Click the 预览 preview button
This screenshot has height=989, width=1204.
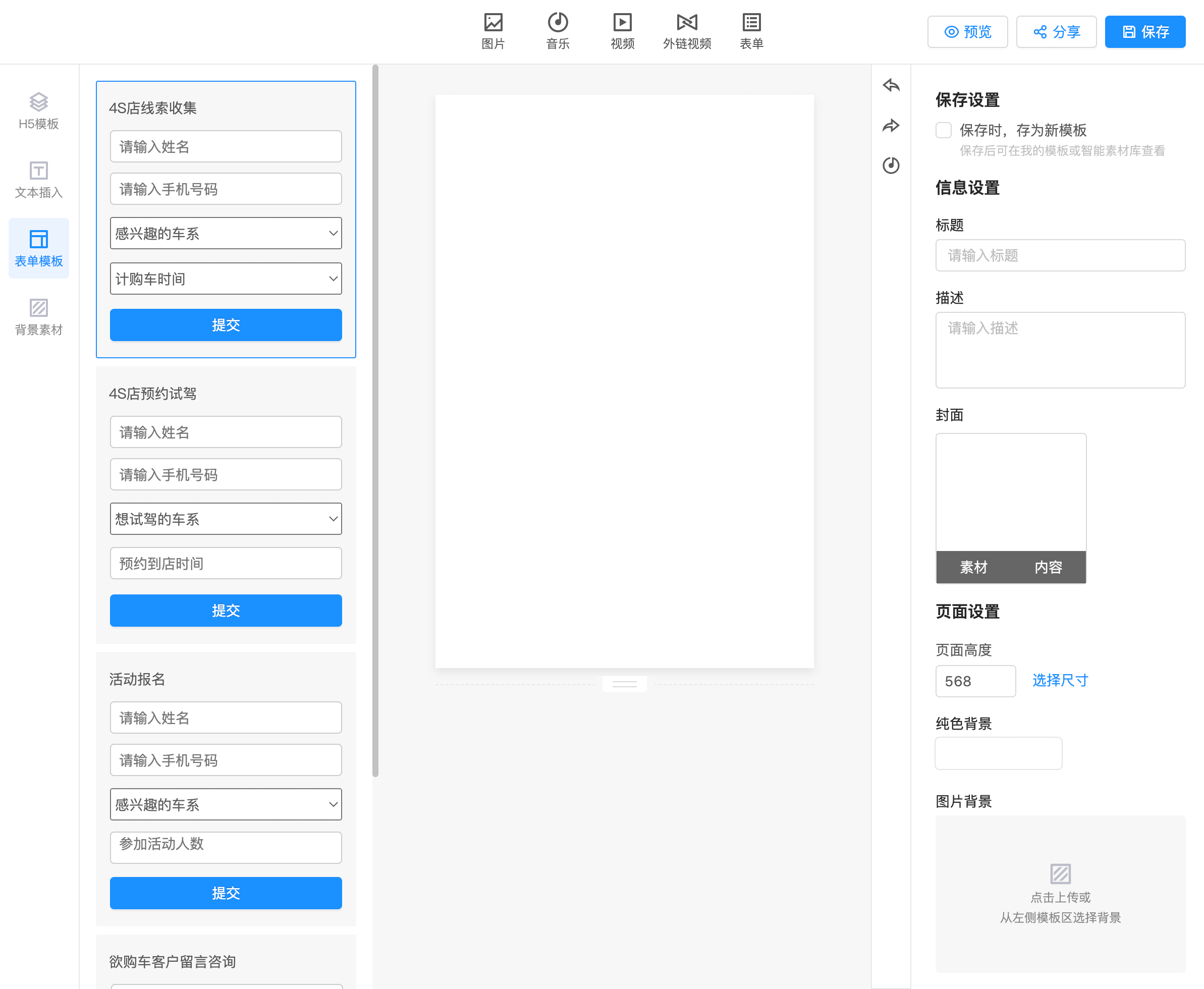967,32
